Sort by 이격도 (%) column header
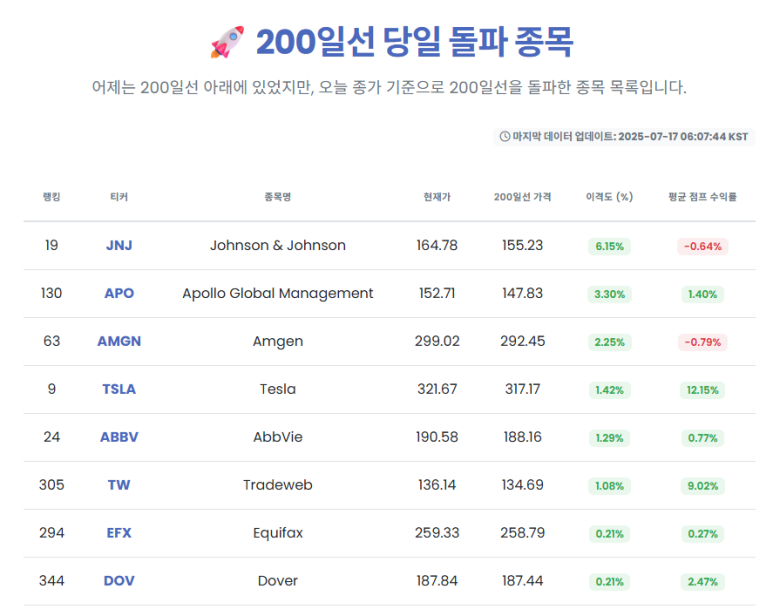The width and height of the screenshot is (773, 616). click(609, 197)
